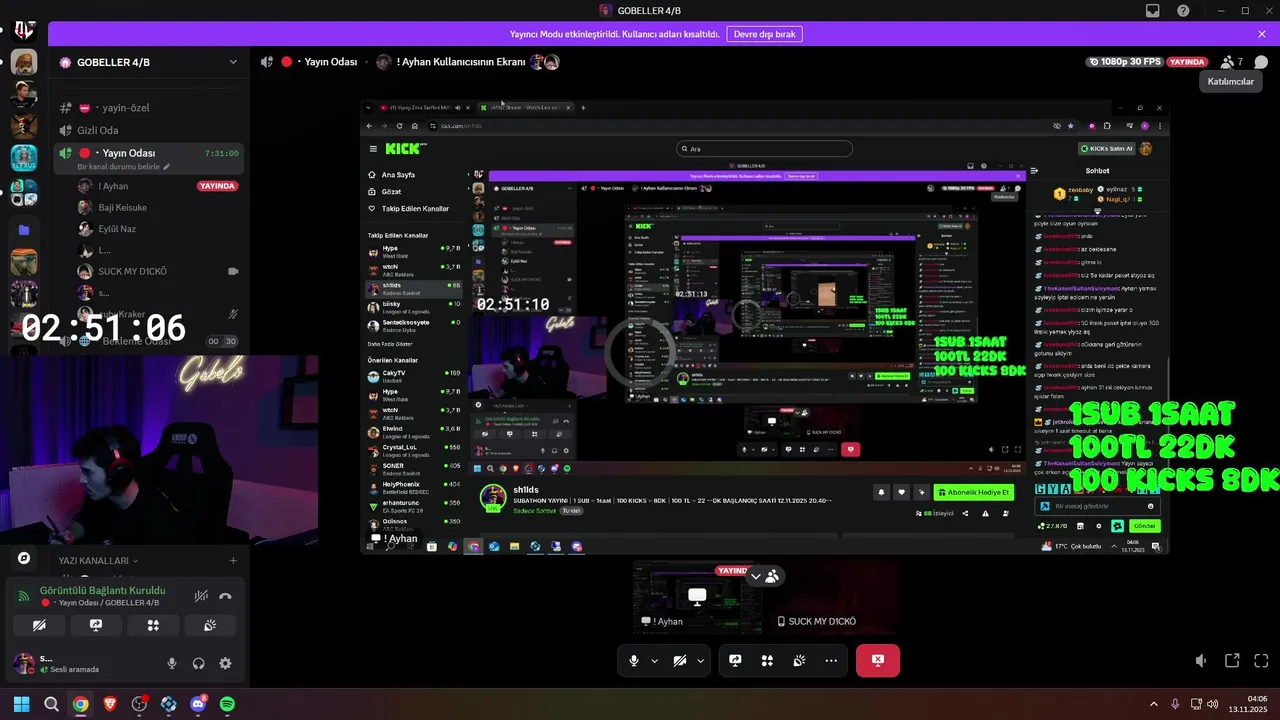Image resolution: width=1280 pixels, height=720 pixels.
Task: Open Windows taskbar search
Action: coord(51,704)
